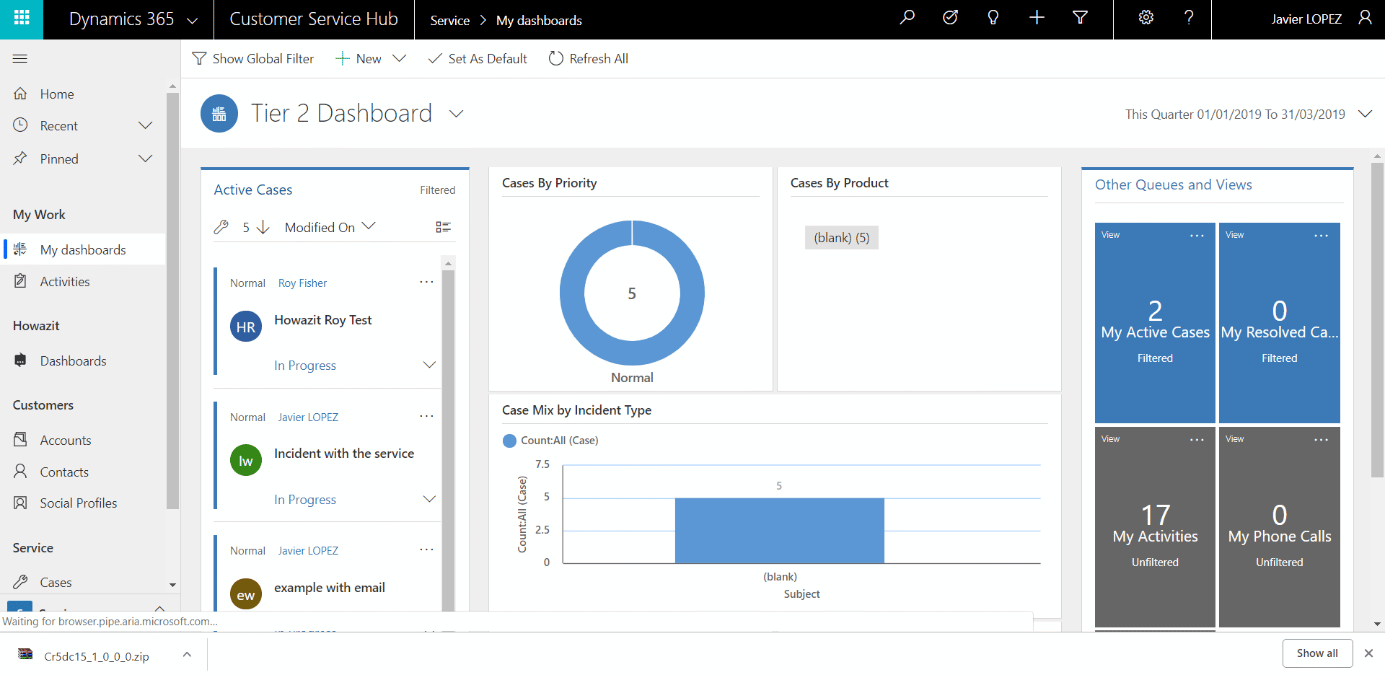Open the Modified On sort dropdown
The height and width of the screenshot is (675, 1385).
pos(330,227)
